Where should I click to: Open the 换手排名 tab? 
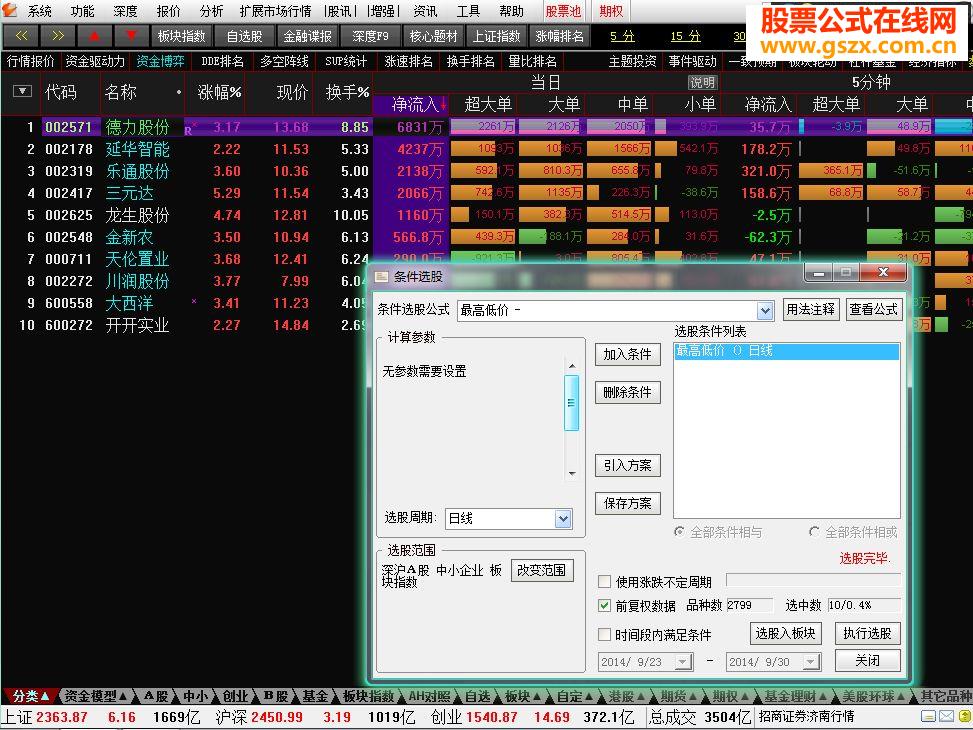coord(470,61)
